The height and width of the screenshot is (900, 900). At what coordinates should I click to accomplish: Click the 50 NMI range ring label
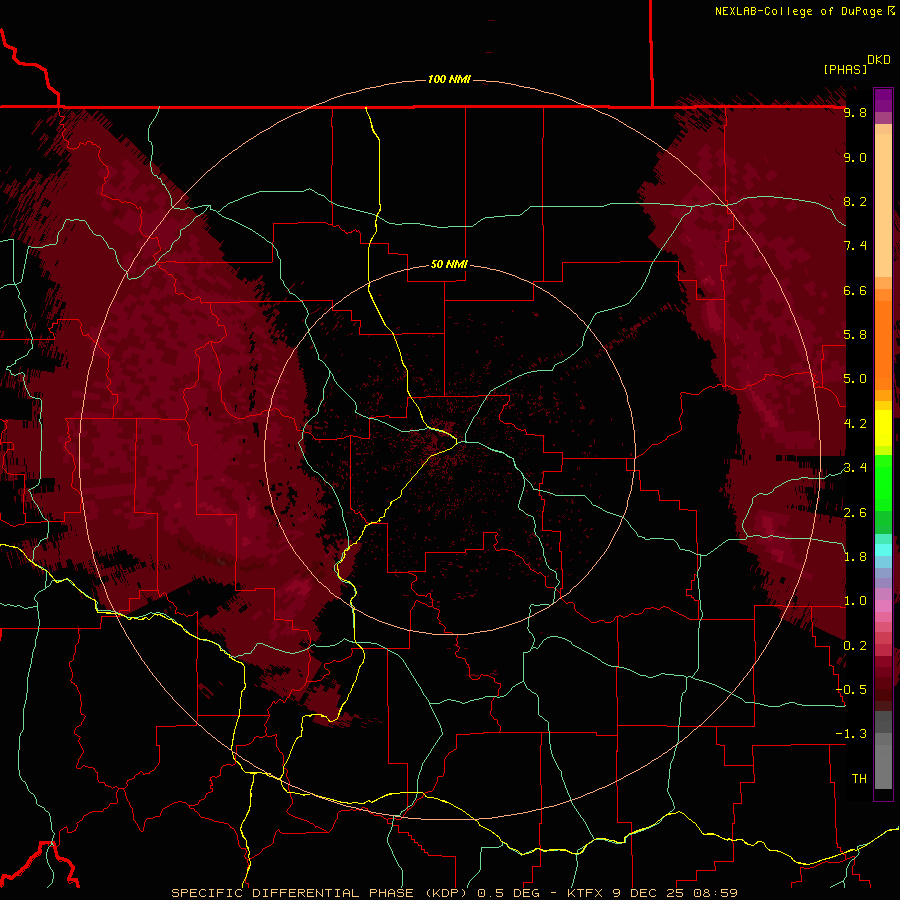pos(449,264)
